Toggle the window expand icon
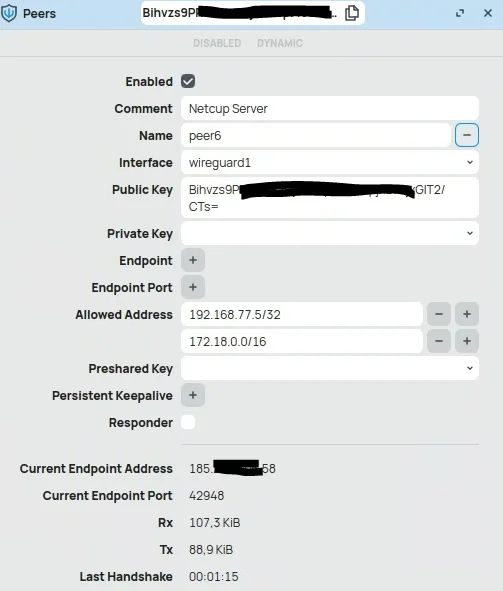 (x=460, y=13)
